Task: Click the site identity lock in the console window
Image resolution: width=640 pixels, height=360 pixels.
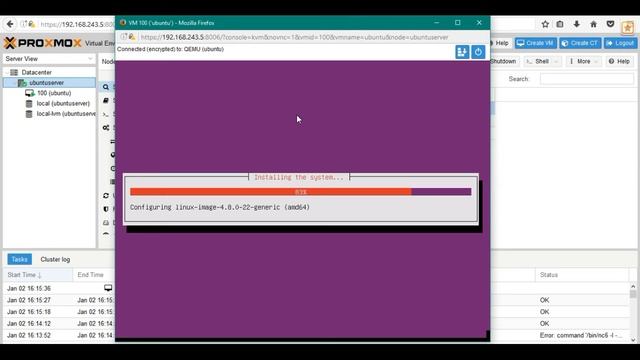Action: click(x=132, y=37)
